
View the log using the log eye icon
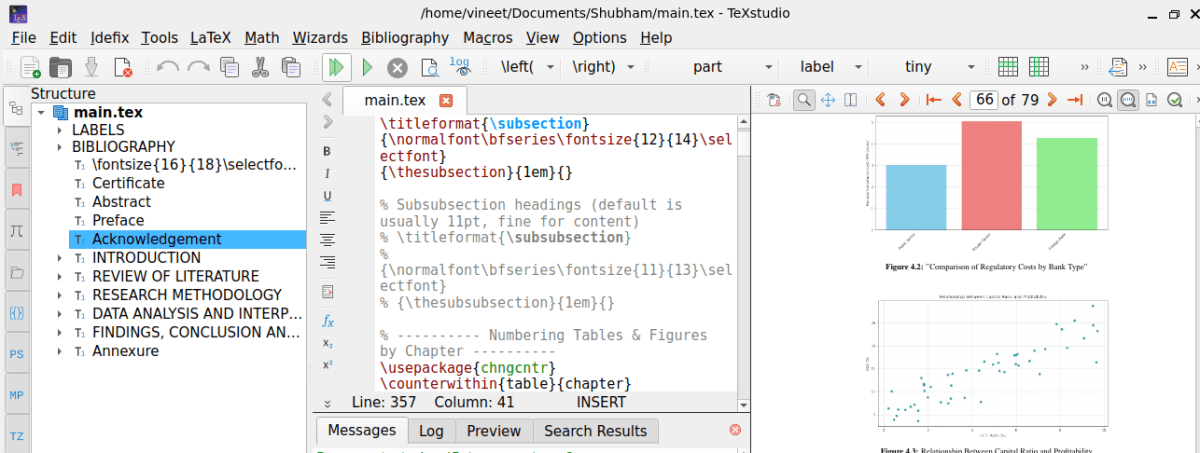460,66
